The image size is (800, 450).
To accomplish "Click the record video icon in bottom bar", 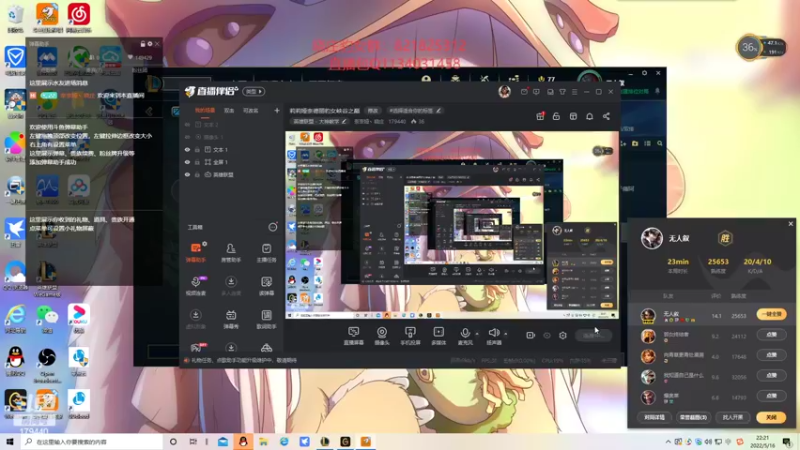I will pyautogui.click(x=531, y=335).
